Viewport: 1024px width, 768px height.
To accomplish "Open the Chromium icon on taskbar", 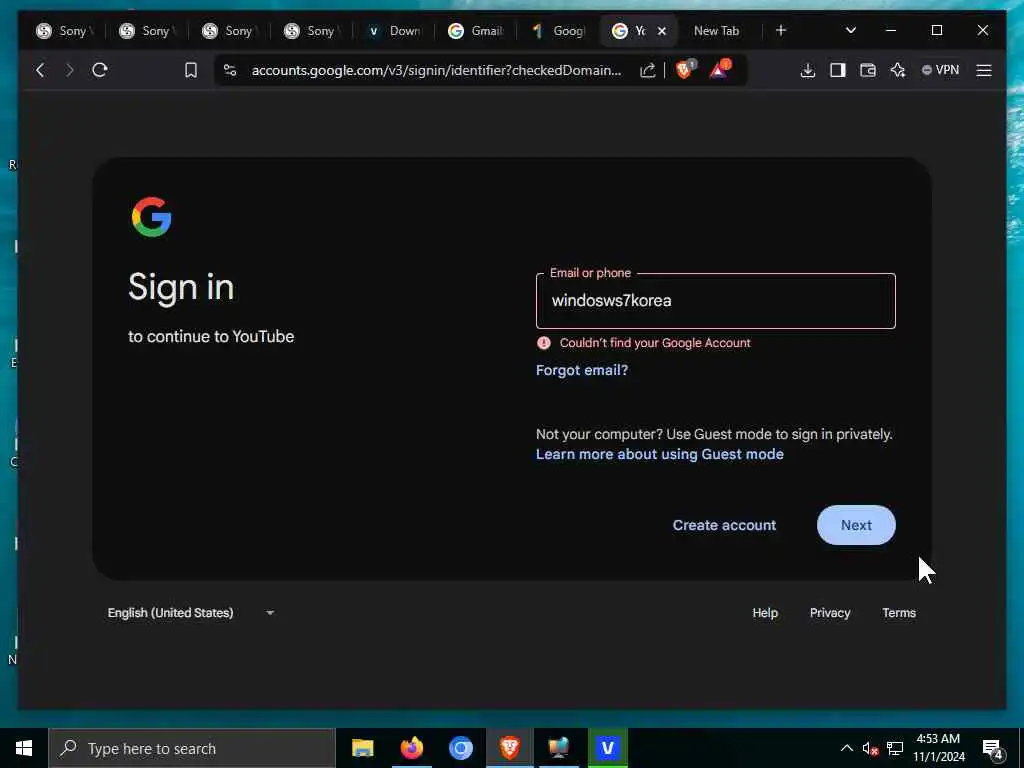I will pyautogui.click(x=460, y=748).
